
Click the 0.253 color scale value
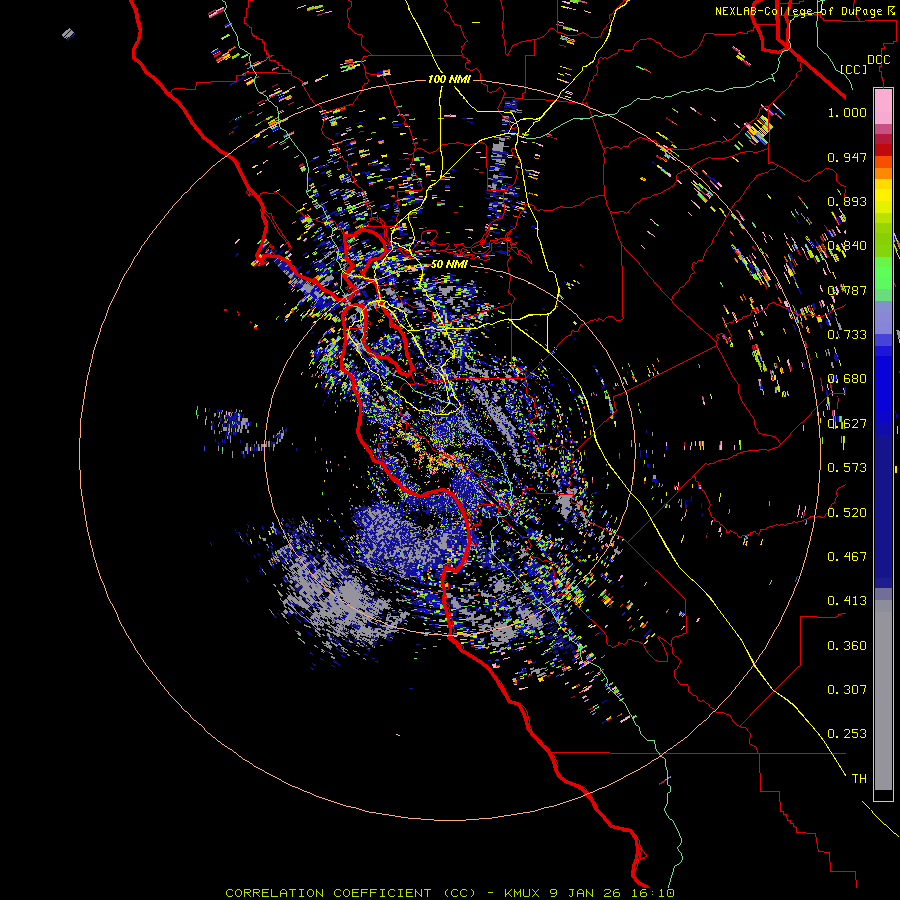tap(847, 734)
